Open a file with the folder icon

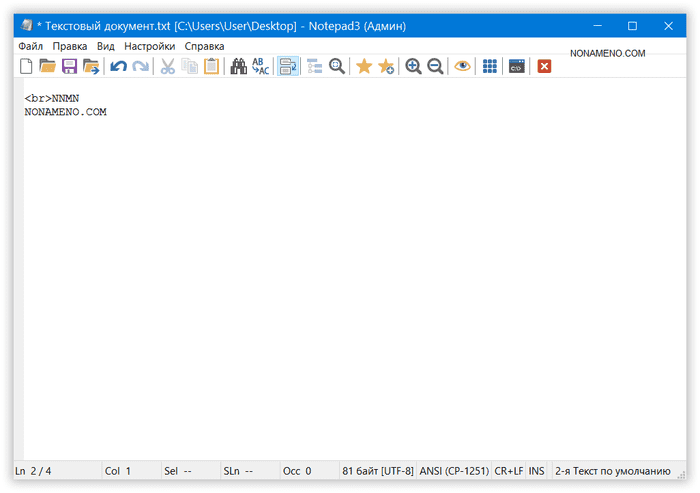[x=47, y=66]
